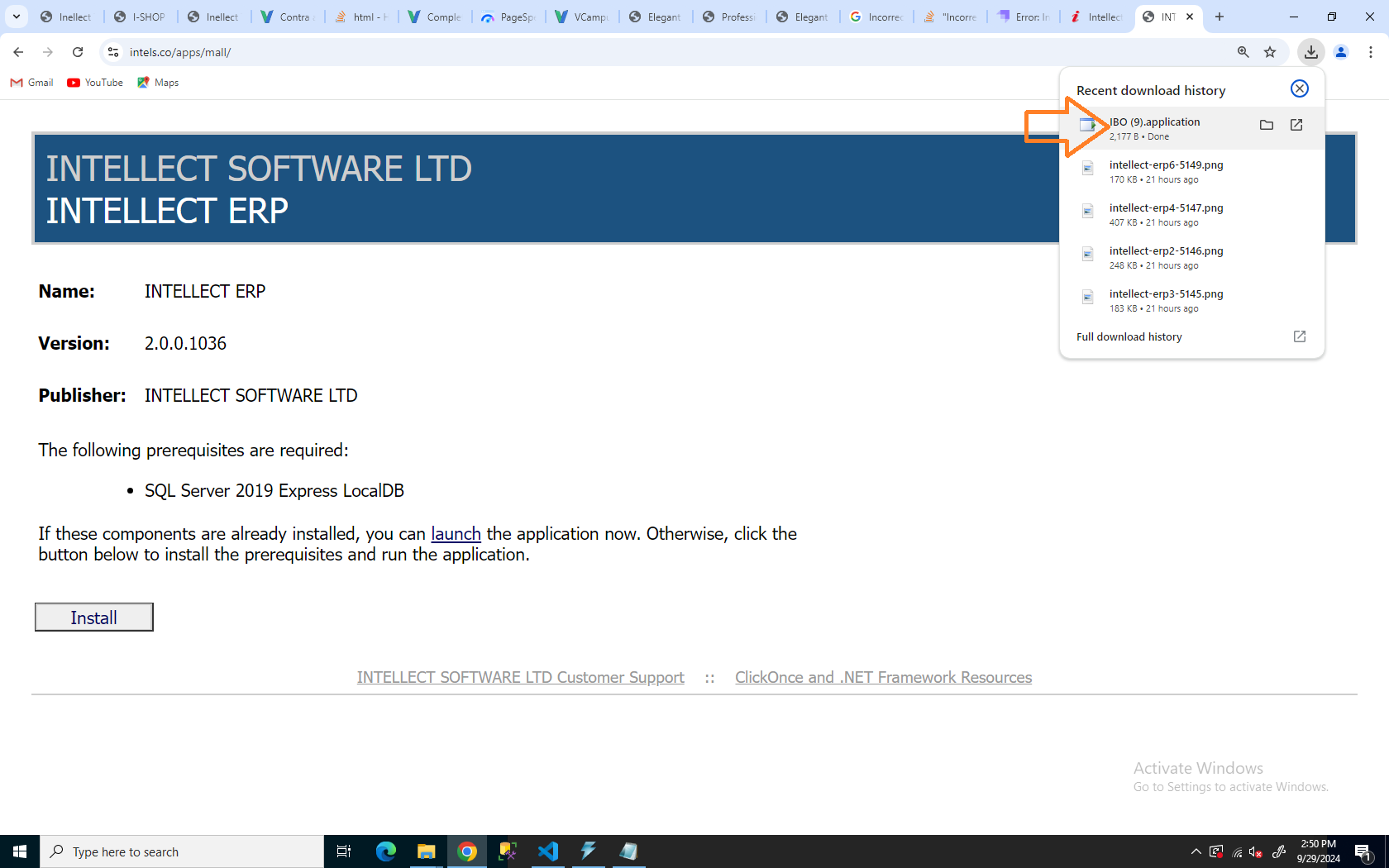Viewport: 1389px width, 868px height.
Task: Switch to the html tab
Action: click(x=361, y=17)
